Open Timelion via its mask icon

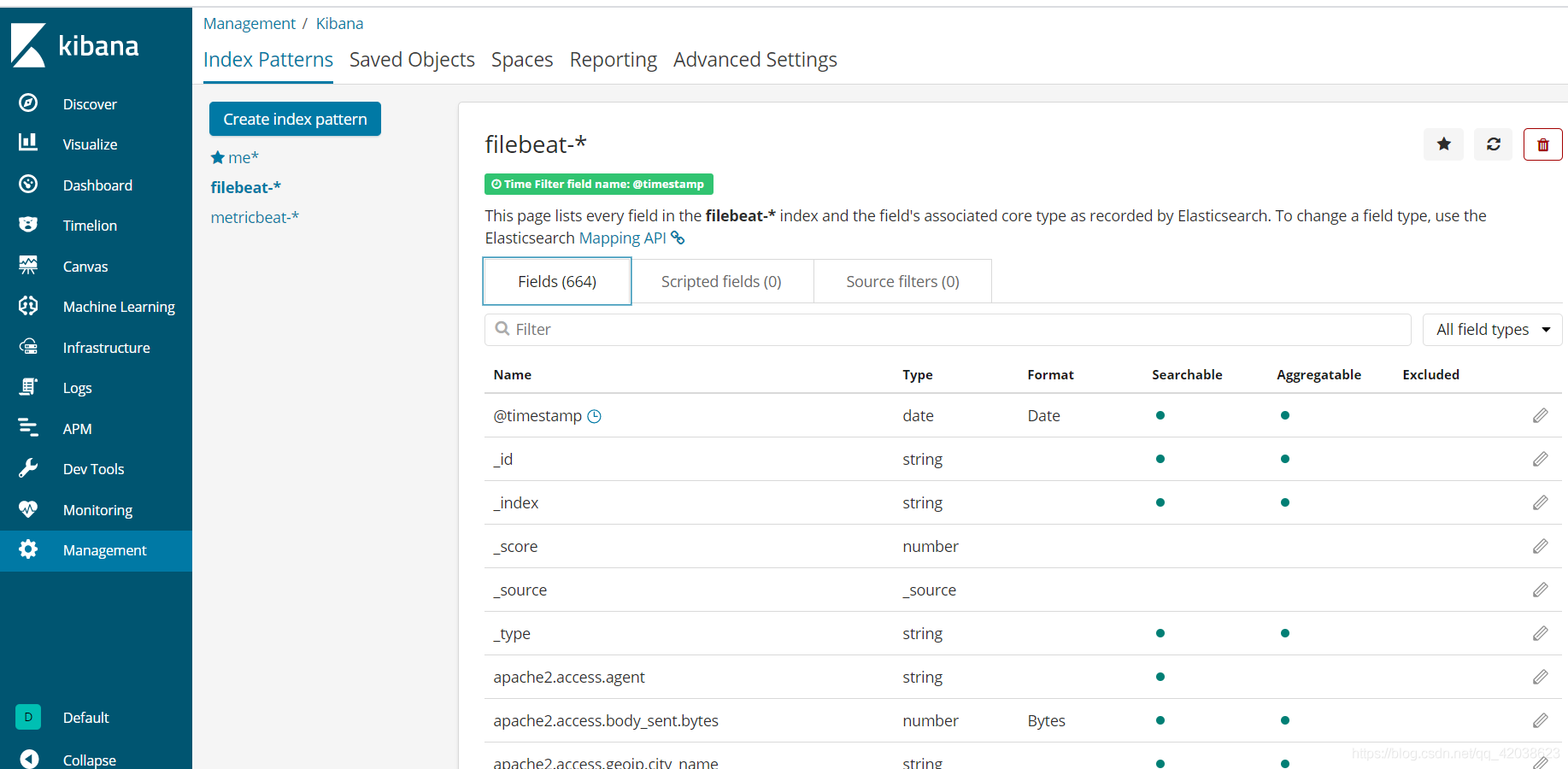(x=28, y=224)
